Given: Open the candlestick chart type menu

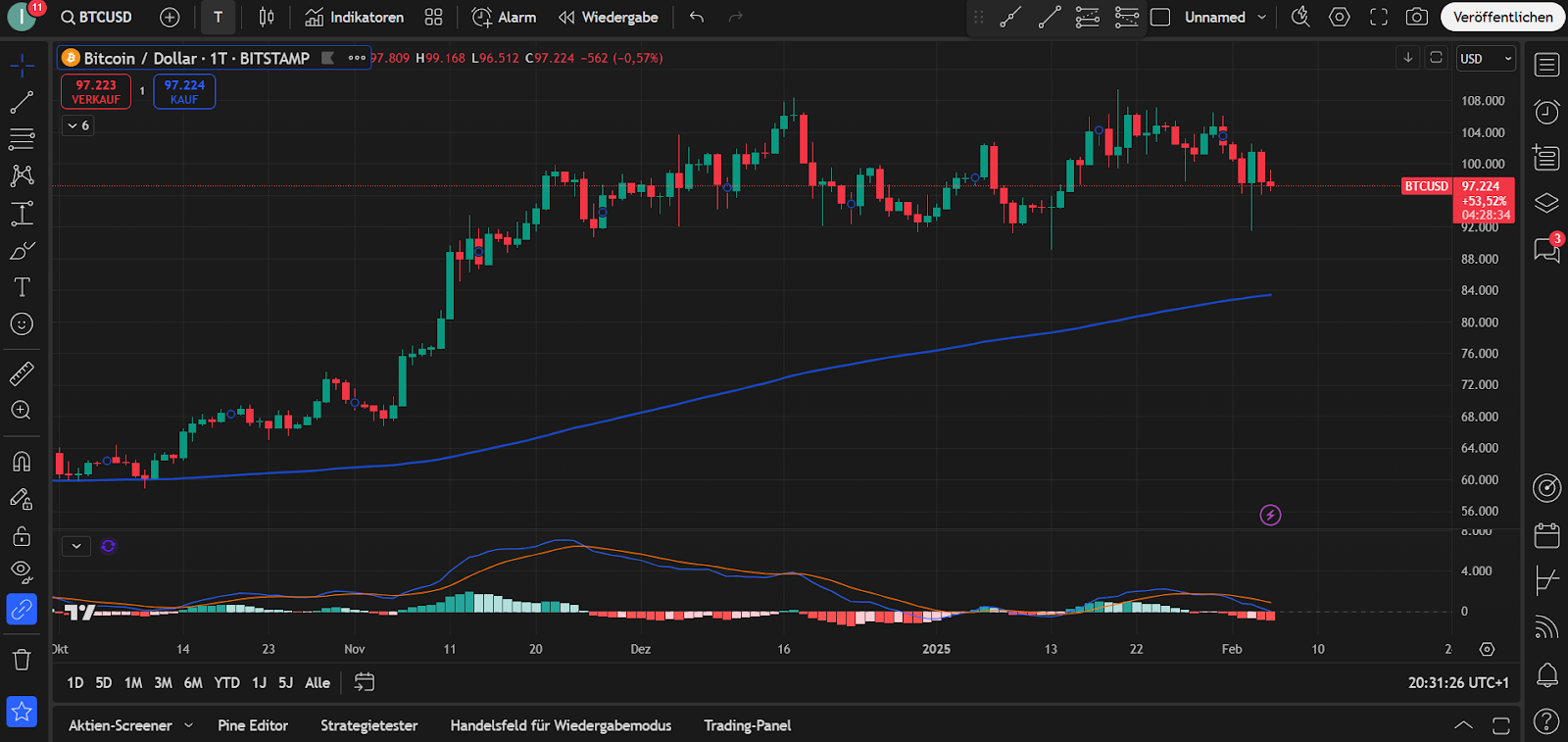Looking at the screenshot, I should pyautogui.click(x=267, y=17).
